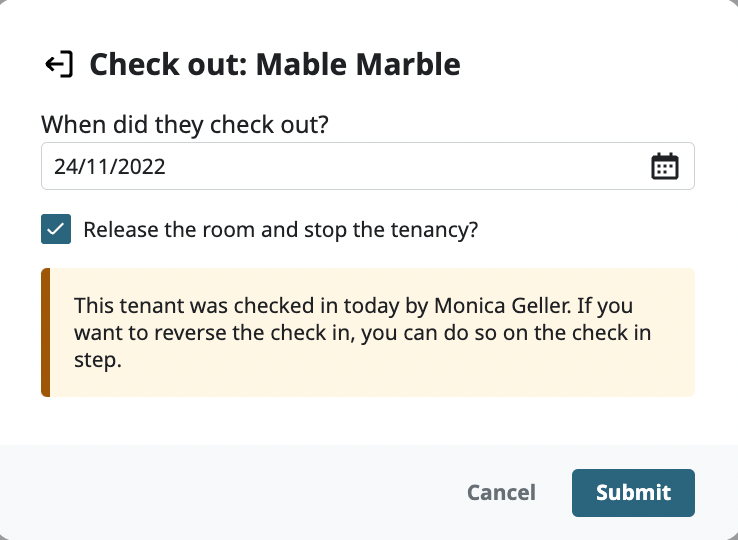The image size is (738, 540).
Task: Open the calendar date picker icon
Action: click(x=665, y=166)
